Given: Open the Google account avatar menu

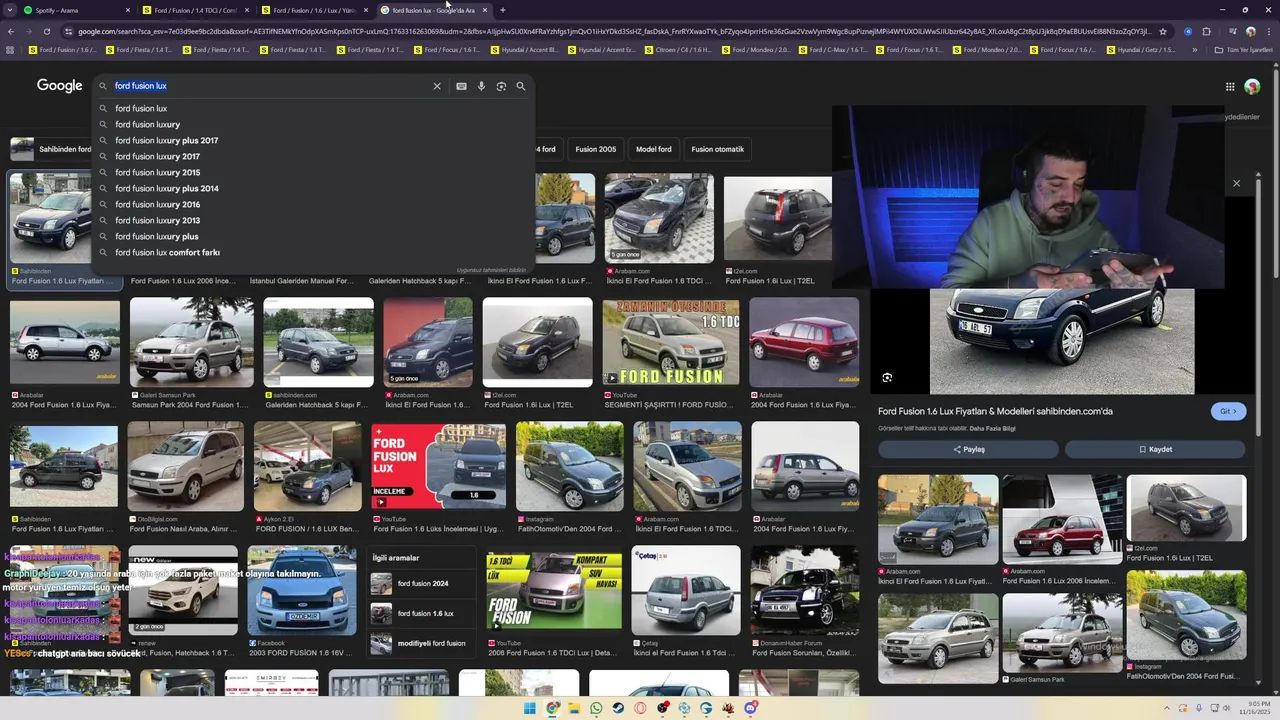Looking at the screenshot, I should [1252, 86].
